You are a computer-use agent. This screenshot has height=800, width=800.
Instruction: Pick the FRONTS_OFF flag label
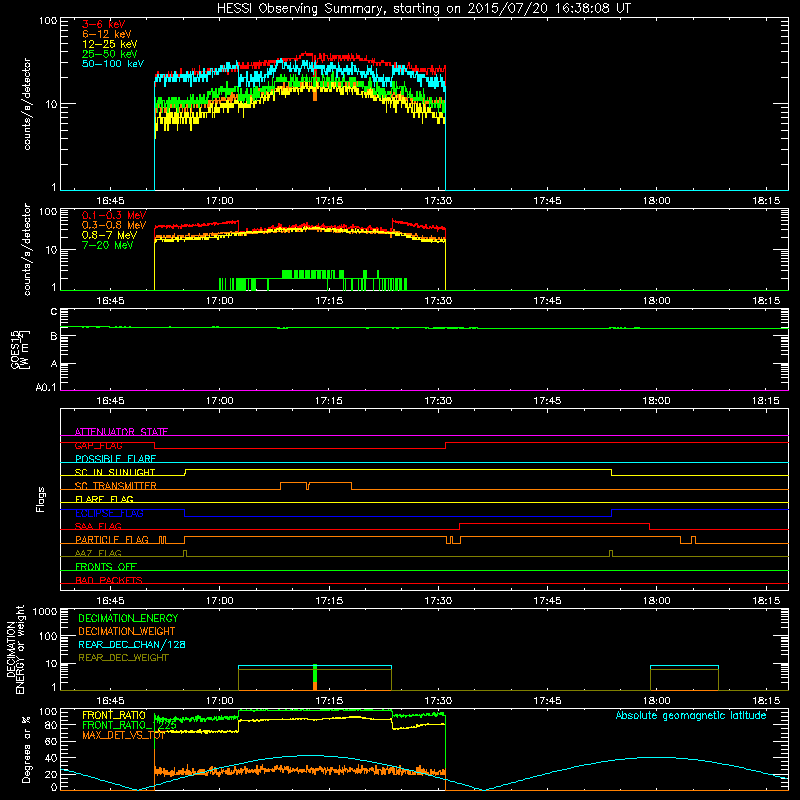[106, 567]
